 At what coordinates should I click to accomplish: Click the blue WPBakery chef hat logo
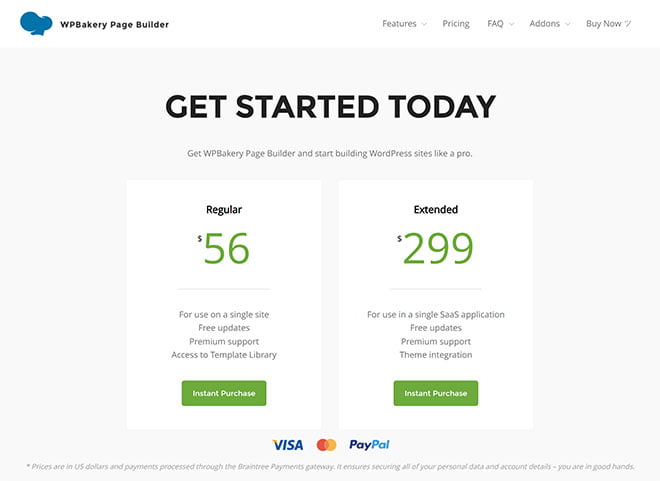36,24
